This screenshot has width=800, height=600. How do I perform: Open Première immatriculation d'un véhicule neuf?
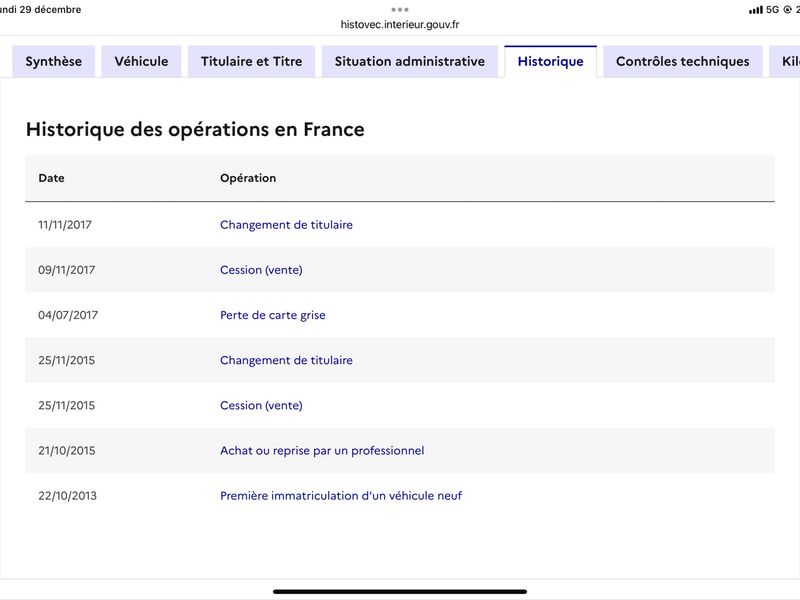(341, 496)
